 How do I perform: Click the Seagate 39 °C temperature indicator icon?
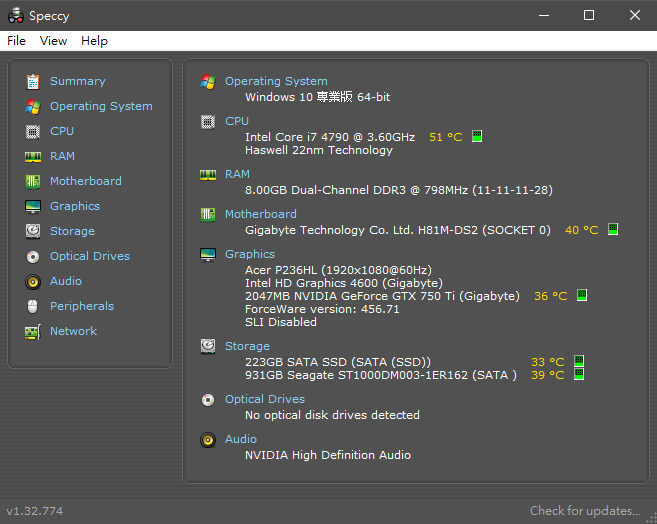click(579, 374)
